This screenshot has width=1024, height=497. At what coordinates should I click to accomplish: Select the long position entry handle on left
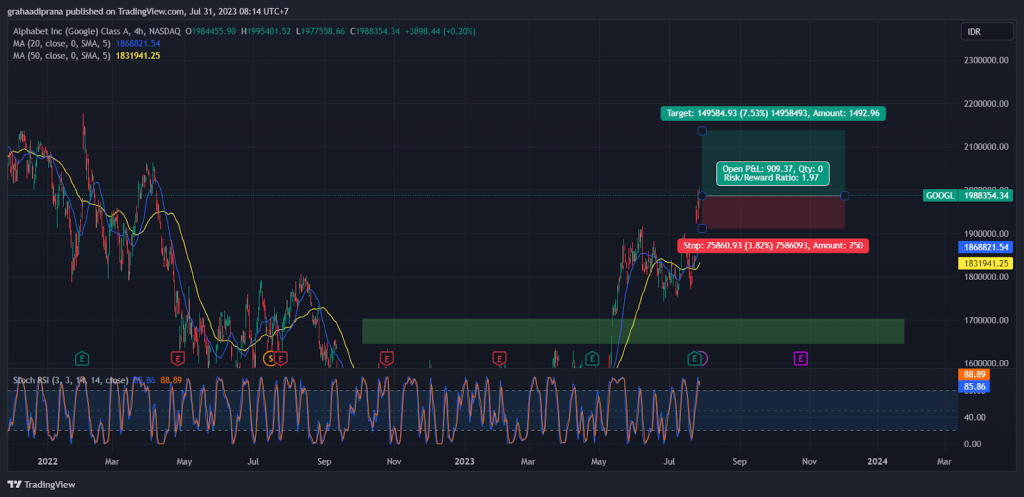pyautogui.click(x=702, y=196)
